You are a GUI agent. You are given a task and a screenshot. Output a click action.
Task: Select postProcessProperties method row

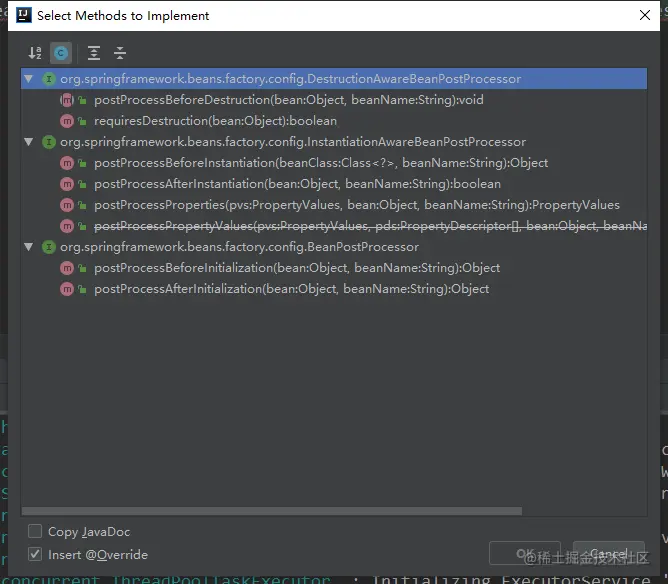(x=334, y=205)
